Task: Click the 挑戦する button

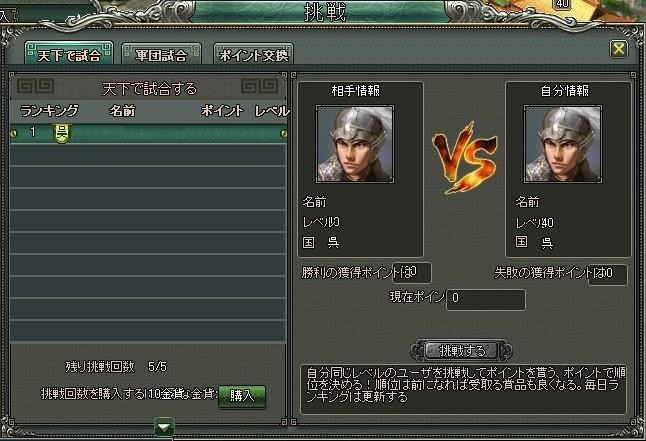Action: (x=461, y=351)
